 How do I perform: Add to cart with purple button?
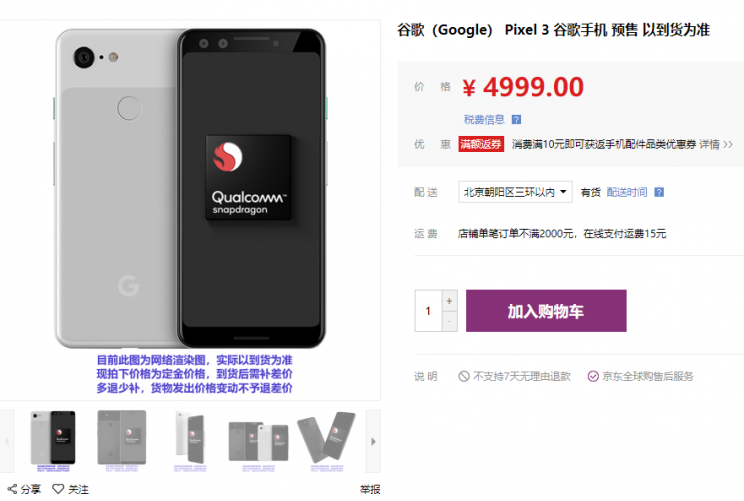click(x=546, y=311)
